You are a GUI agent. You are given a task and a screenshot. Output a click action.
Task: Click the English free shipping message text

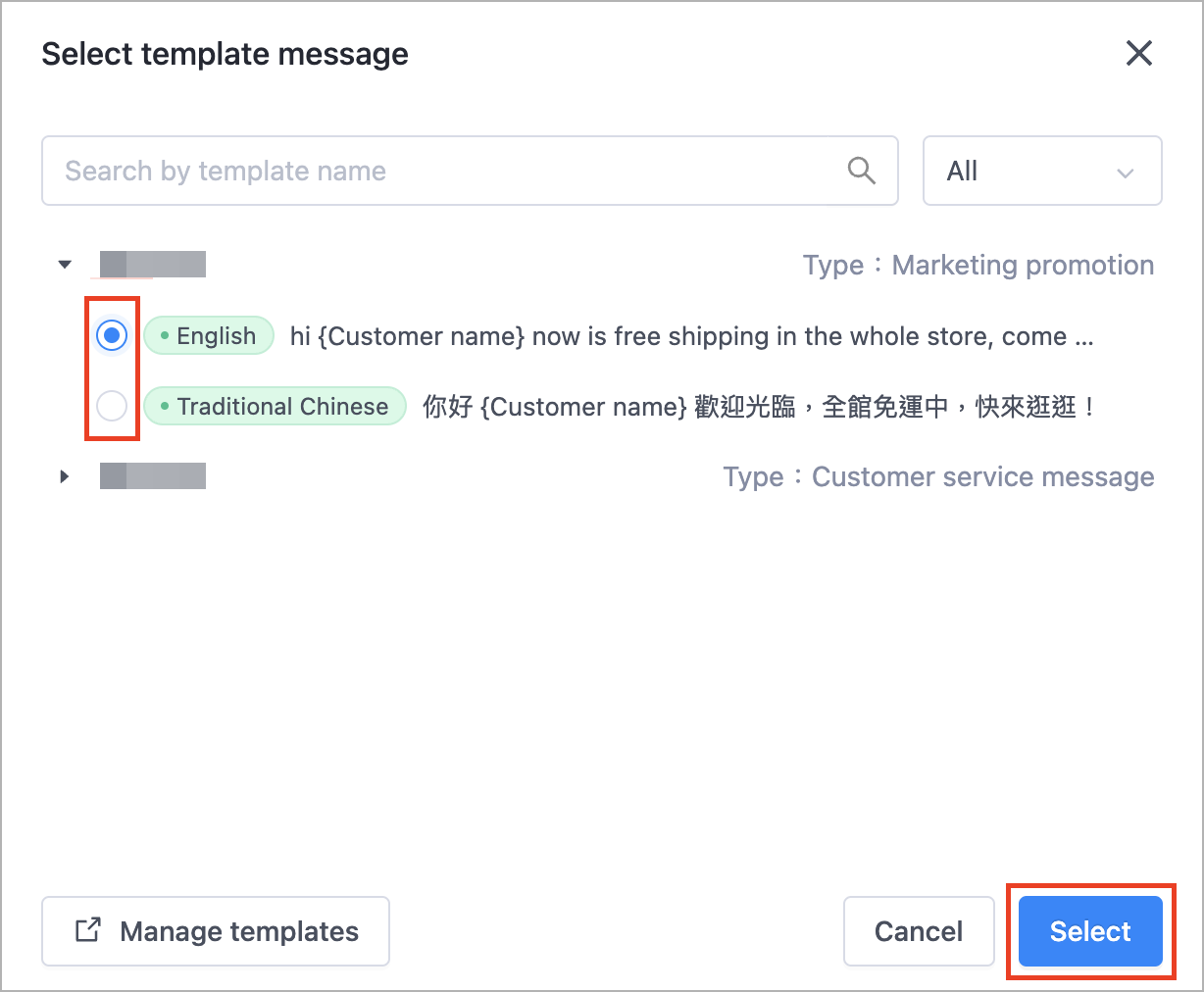click(691, 336)
